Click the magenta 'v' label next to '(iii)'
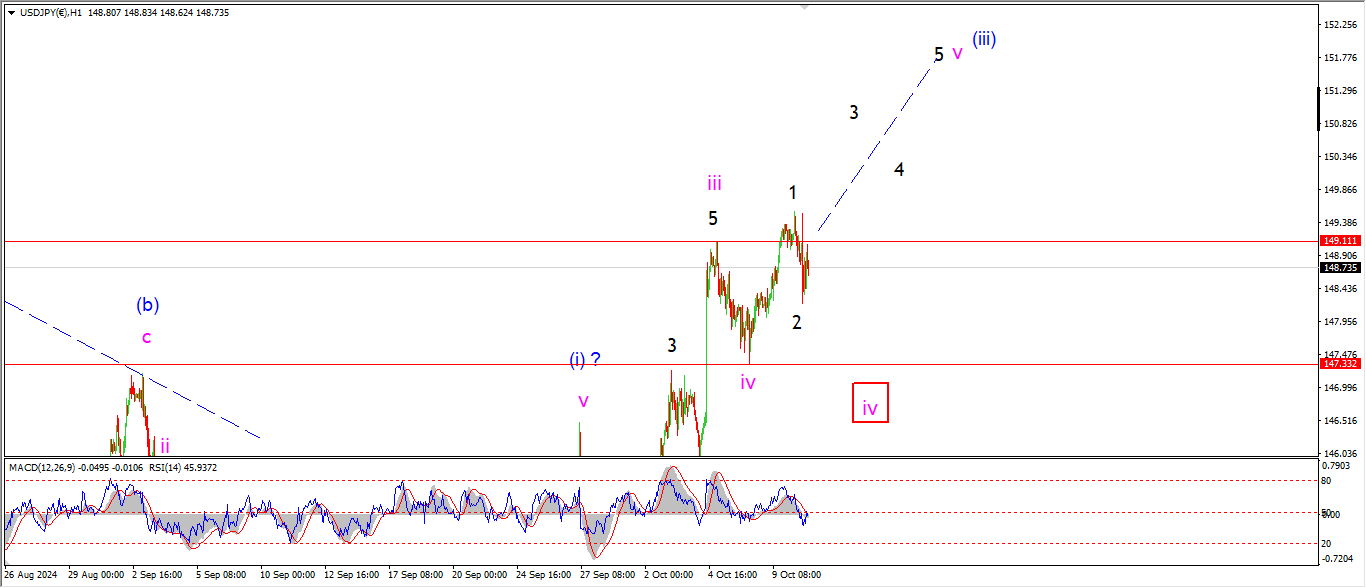The width and height of the screenshot is (1366, 588). 957,54
